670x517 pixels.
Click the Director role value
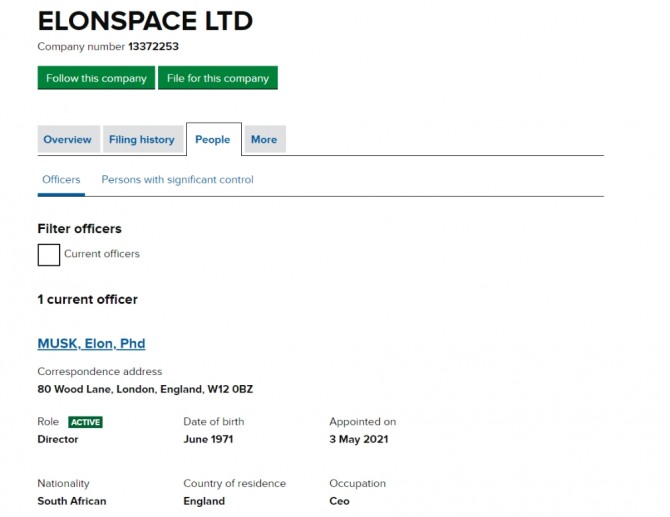pyautogui.click(x=58, y=439)
